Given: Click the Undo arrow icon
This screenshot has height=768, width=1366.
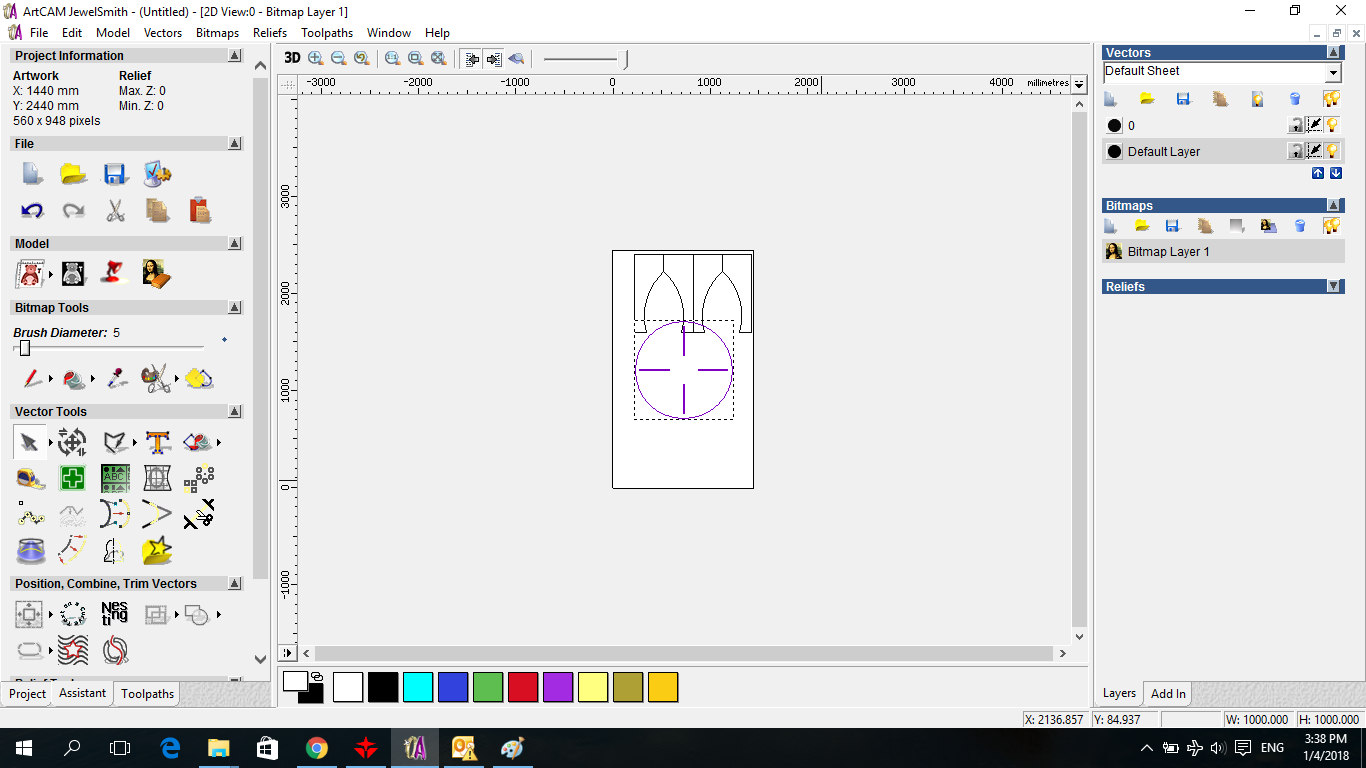Looking at the screenshot, I should point(32,211).
